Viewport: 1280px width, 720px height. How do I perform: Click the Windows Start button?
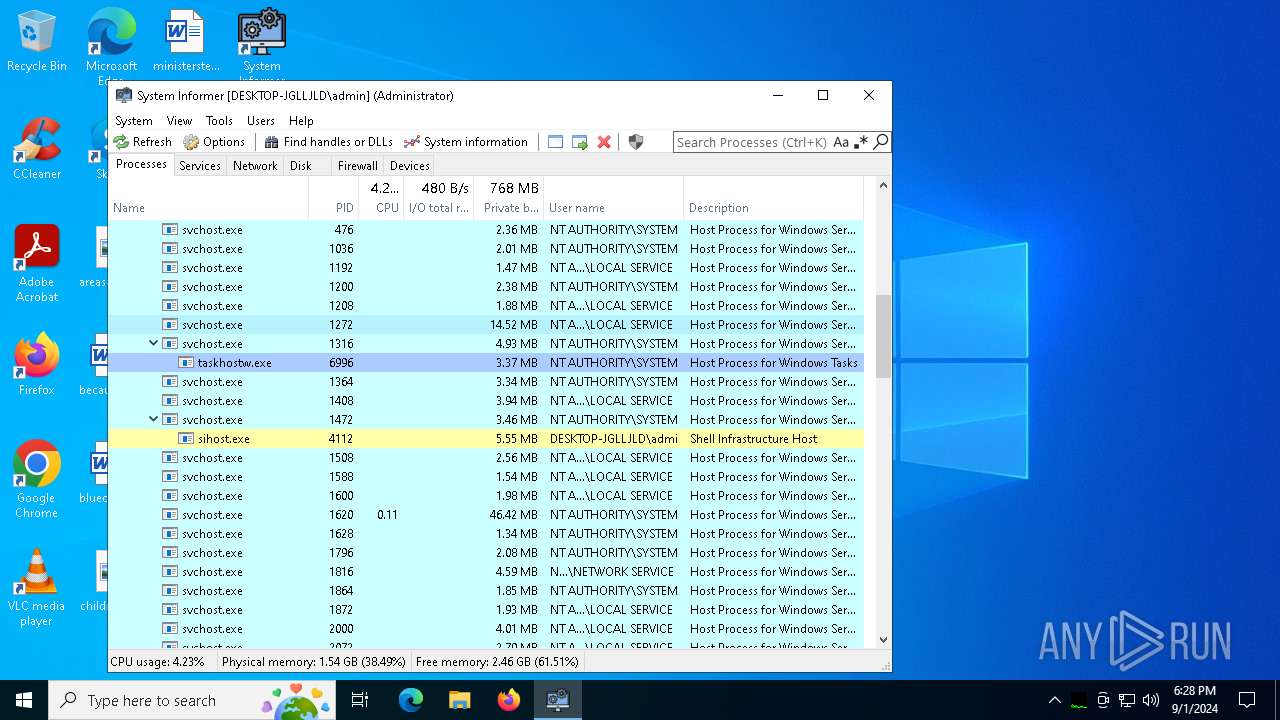click(24, 700)
